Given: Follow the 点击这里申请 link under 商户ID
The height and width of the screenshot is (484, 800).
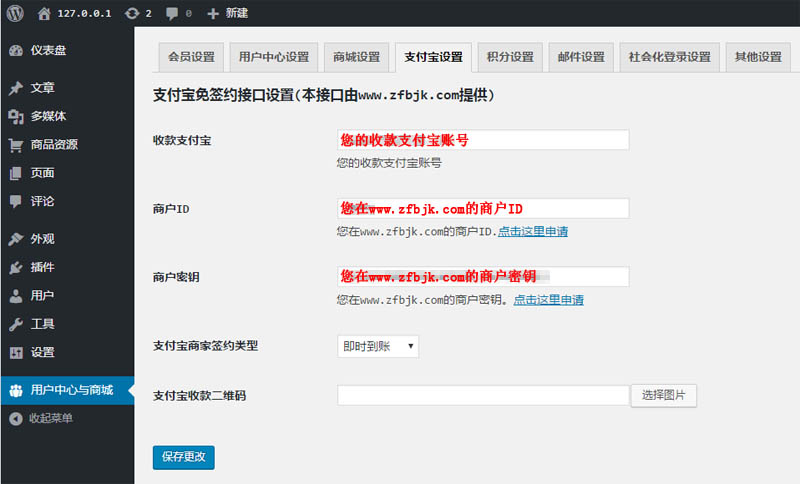Looking at the screenshot, I should click(533, 232).
